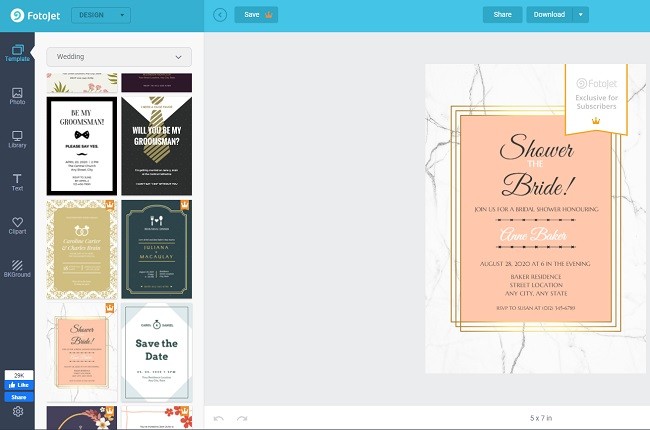Open the Photo panel
Screen dimensions: 650x430
(x=17, y=96)
